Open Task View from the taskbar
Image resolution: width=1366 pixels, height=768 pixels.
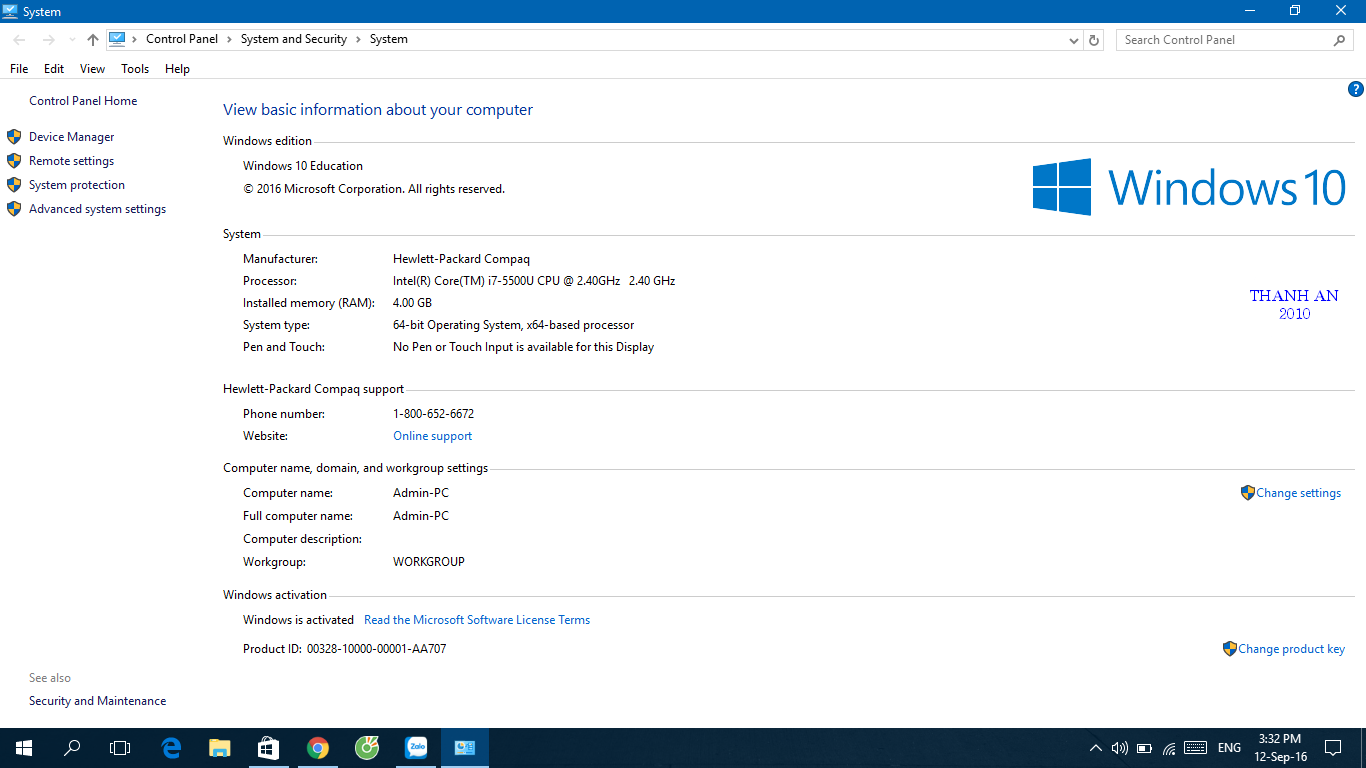pos(120,748)
